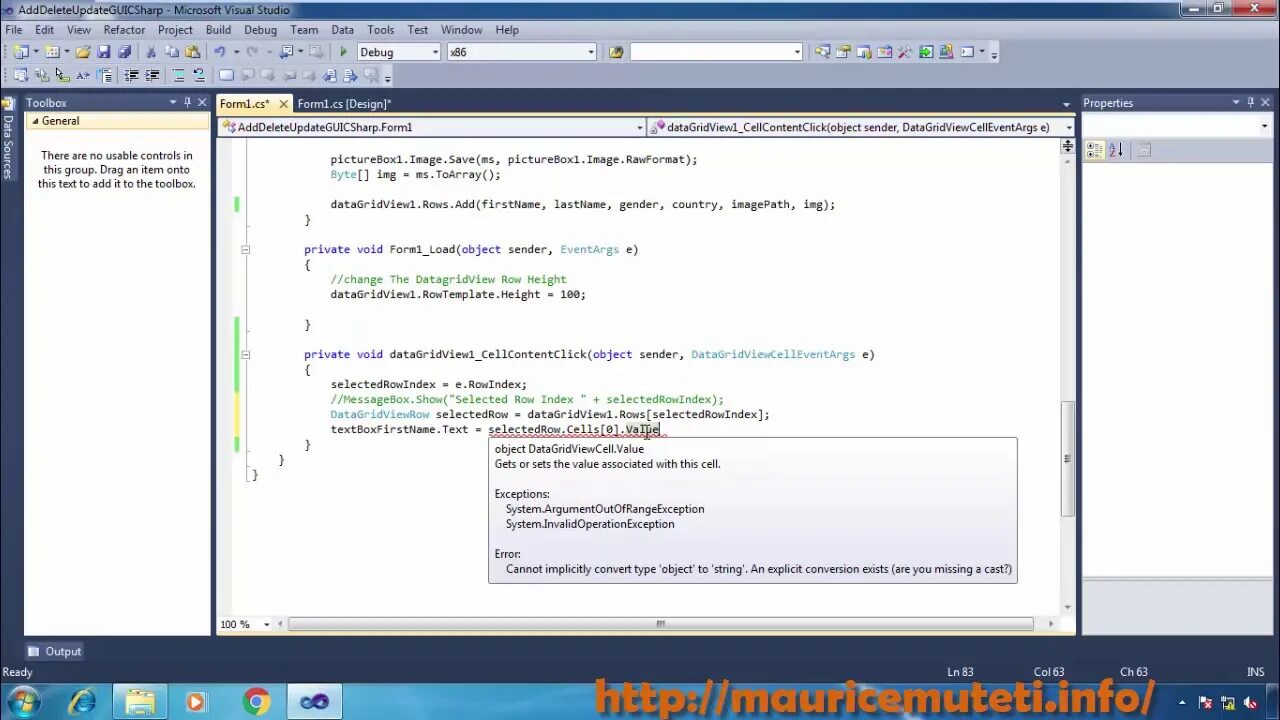Close the Toolbox panel

pos(201,102)
